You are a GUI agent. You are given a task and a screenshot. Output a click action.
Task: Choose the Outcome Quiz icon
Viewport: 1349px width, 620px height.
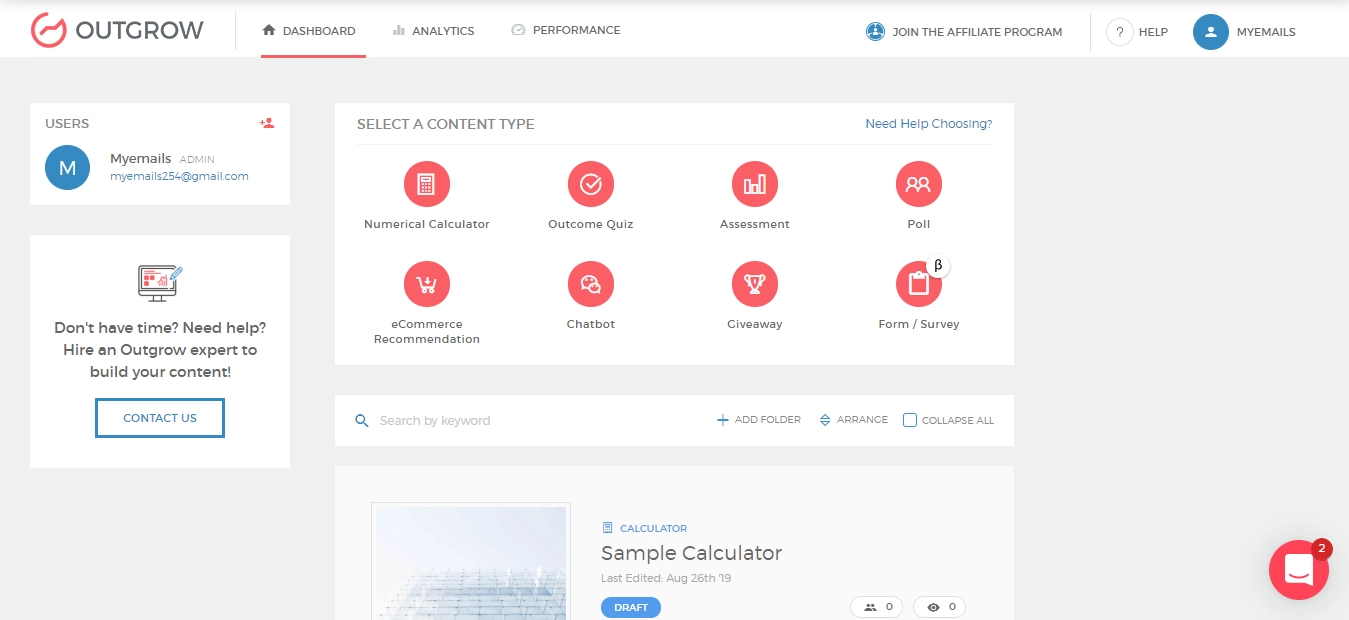(591, 184)
